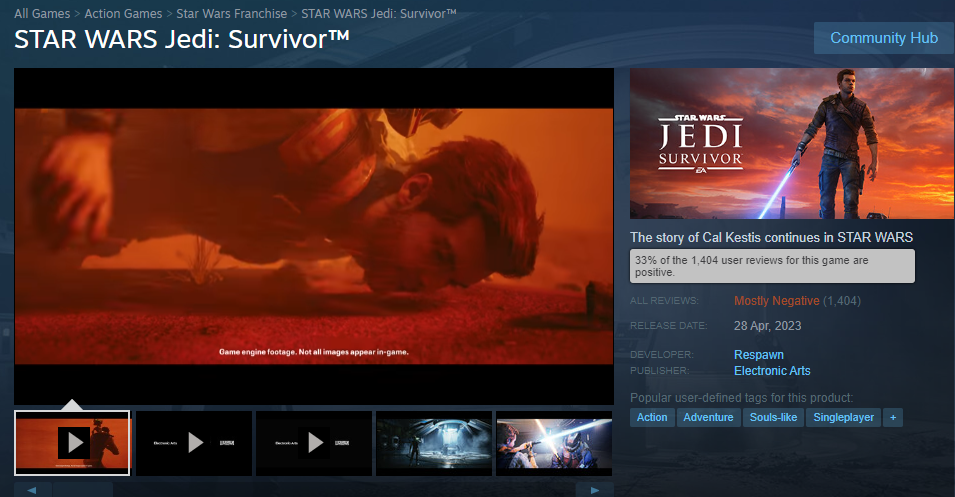
Task: Select the Adventure tag
Action: (708, 417)
